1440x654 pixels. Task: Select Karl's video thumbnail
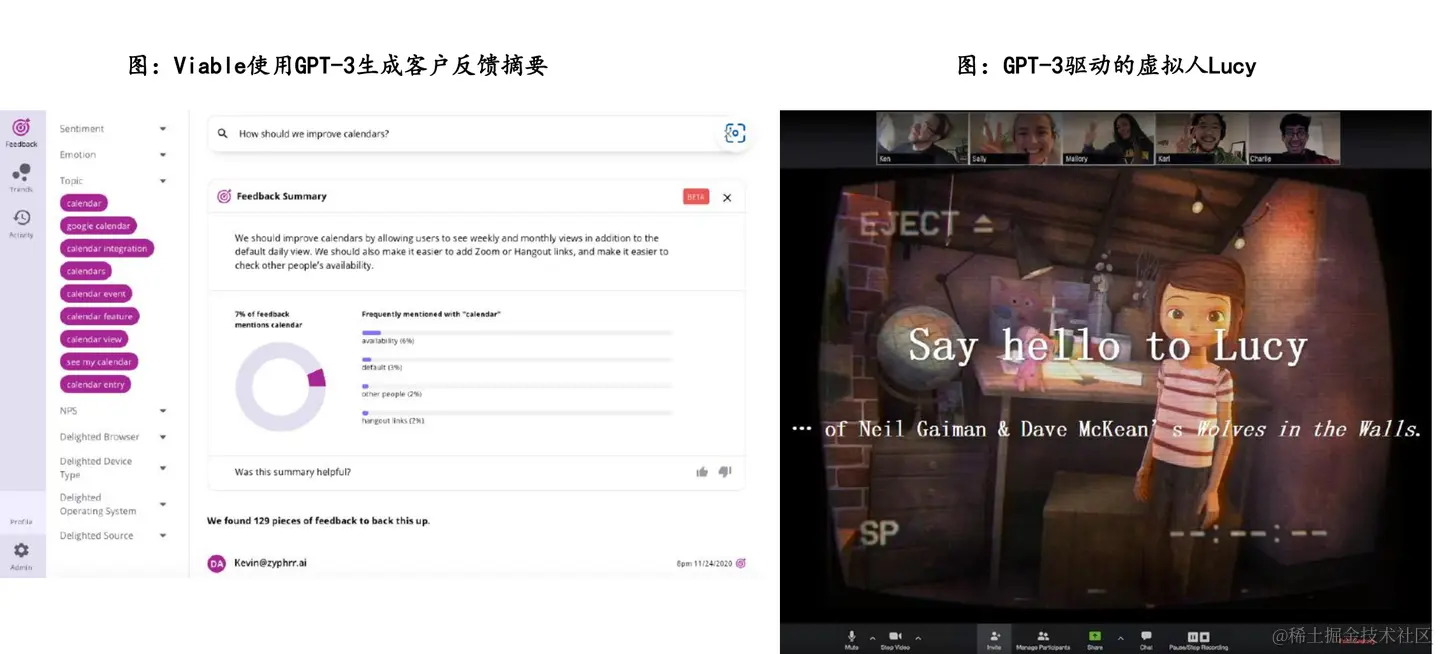coord(1201,138)
